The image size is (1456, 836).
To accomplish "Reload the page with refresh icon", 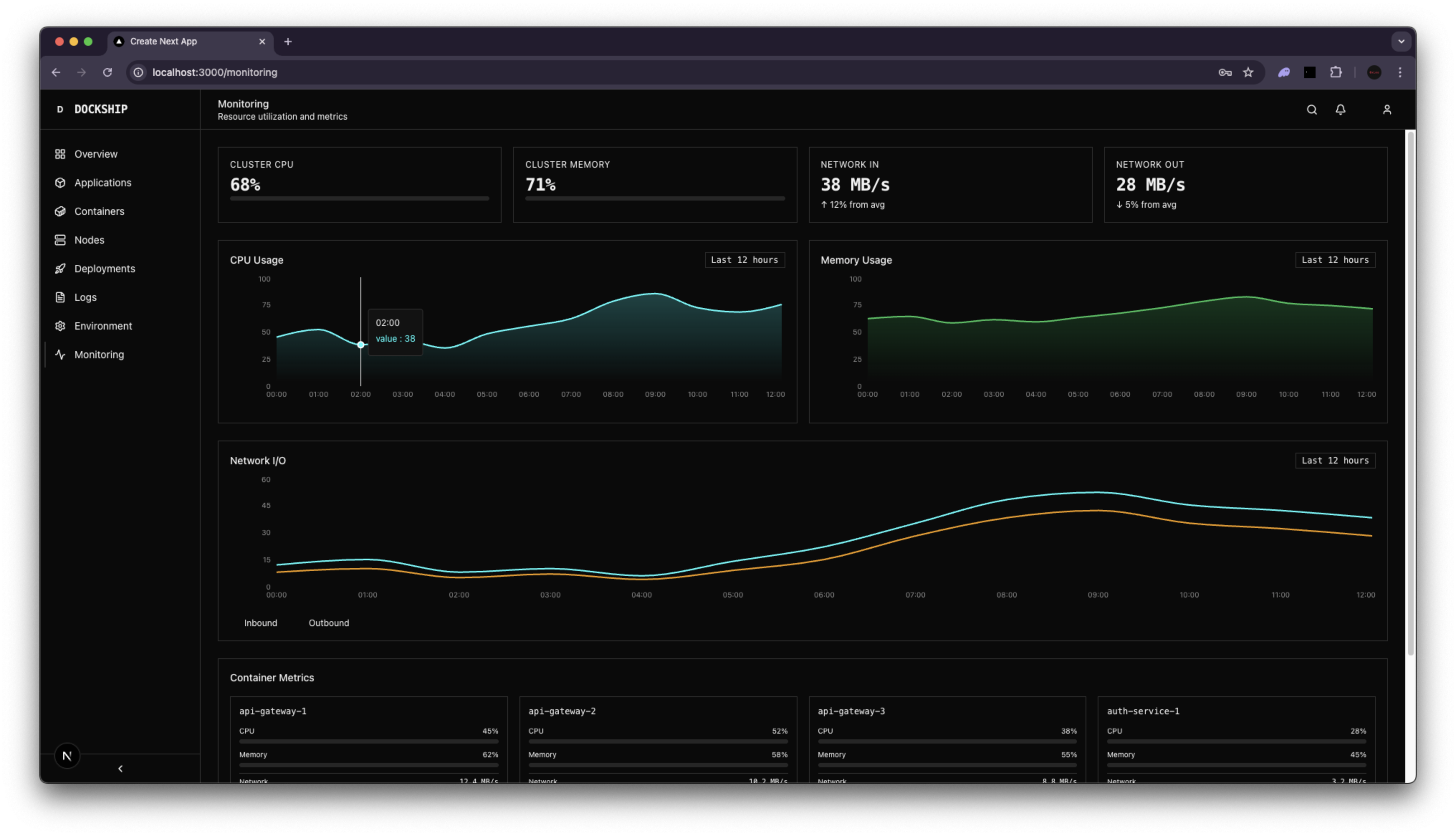I will point(107,72).
